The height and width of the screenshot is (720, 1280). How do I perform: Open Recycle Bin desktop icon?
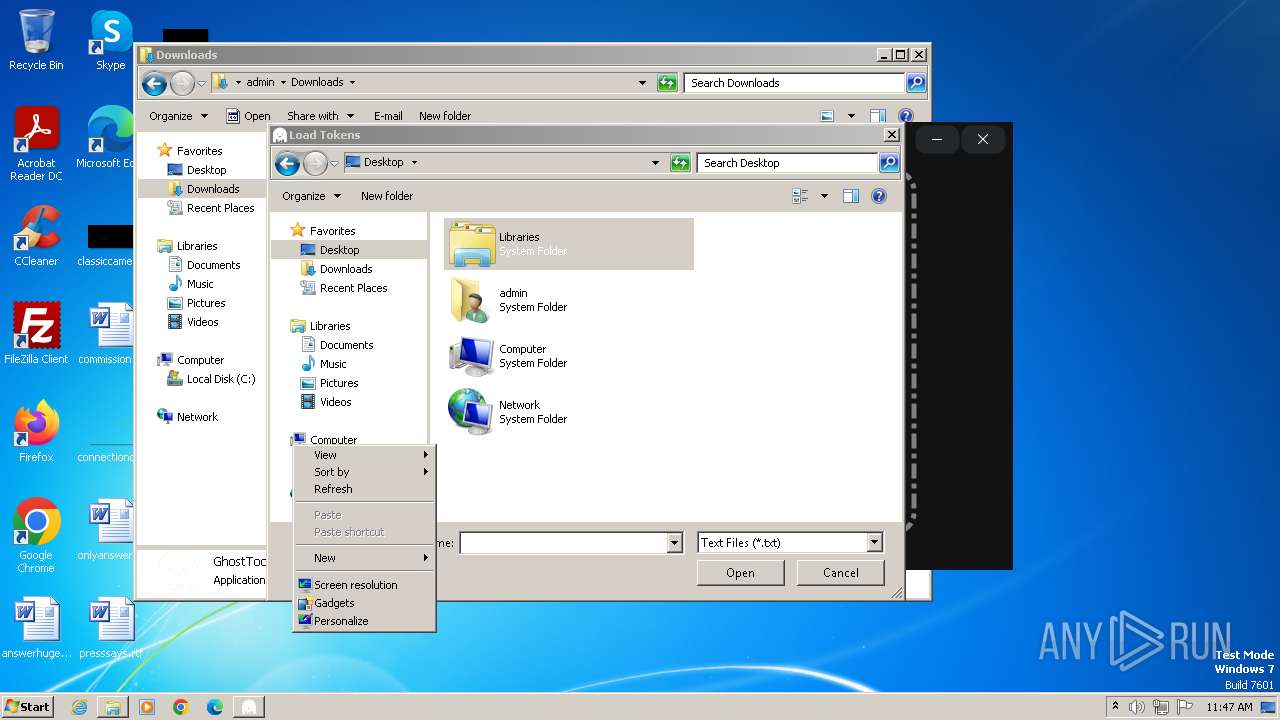click(x=36, y=40)
